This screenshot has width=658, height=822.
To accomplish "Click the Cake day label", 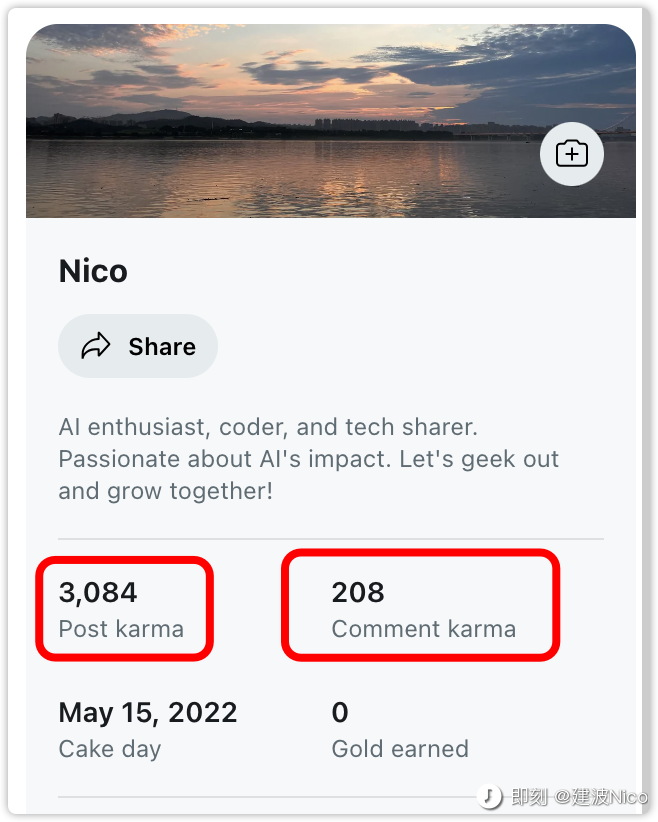I will click(x=110, y=749).
